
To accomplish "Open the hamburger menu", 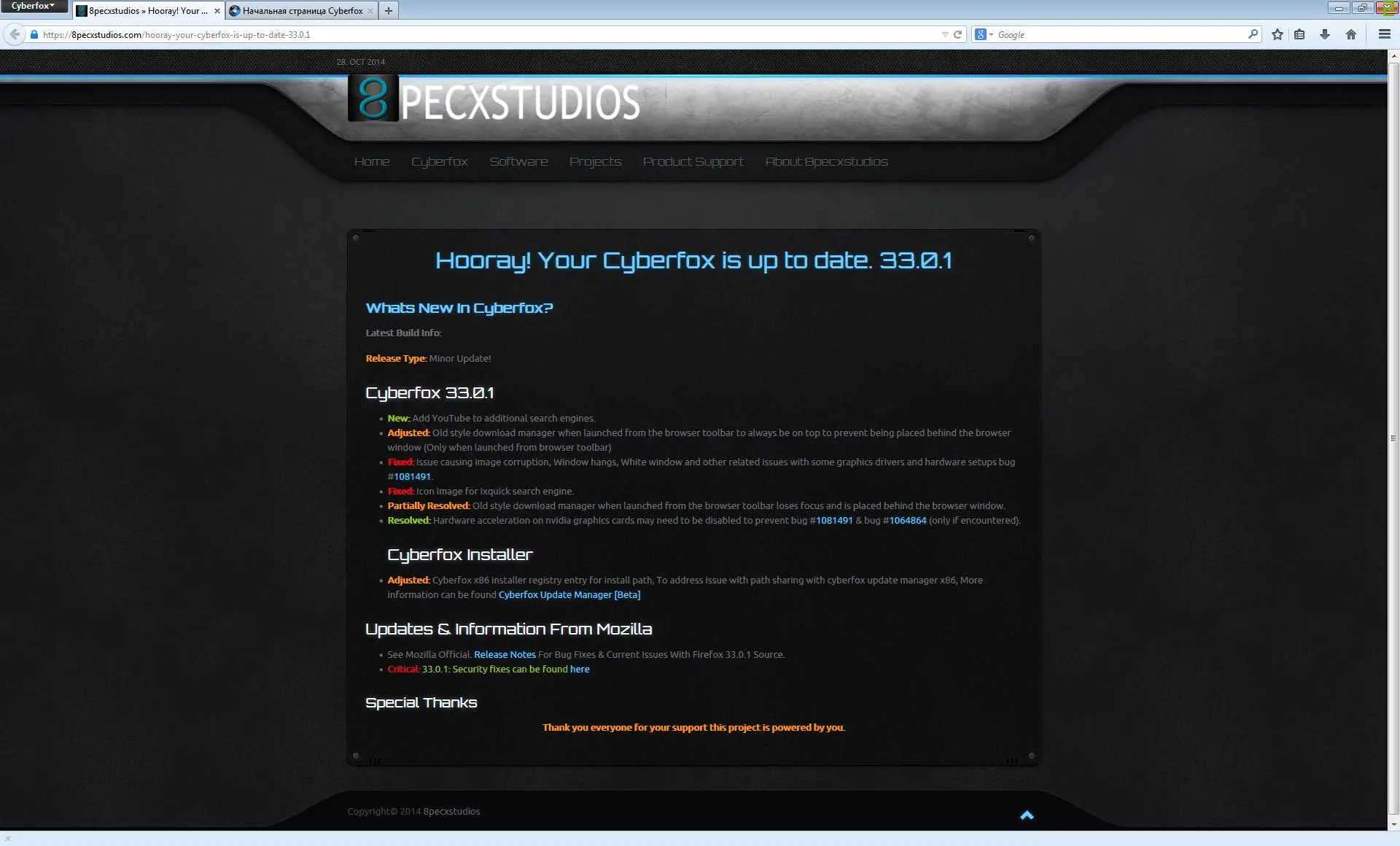I will pos(1383,34).
